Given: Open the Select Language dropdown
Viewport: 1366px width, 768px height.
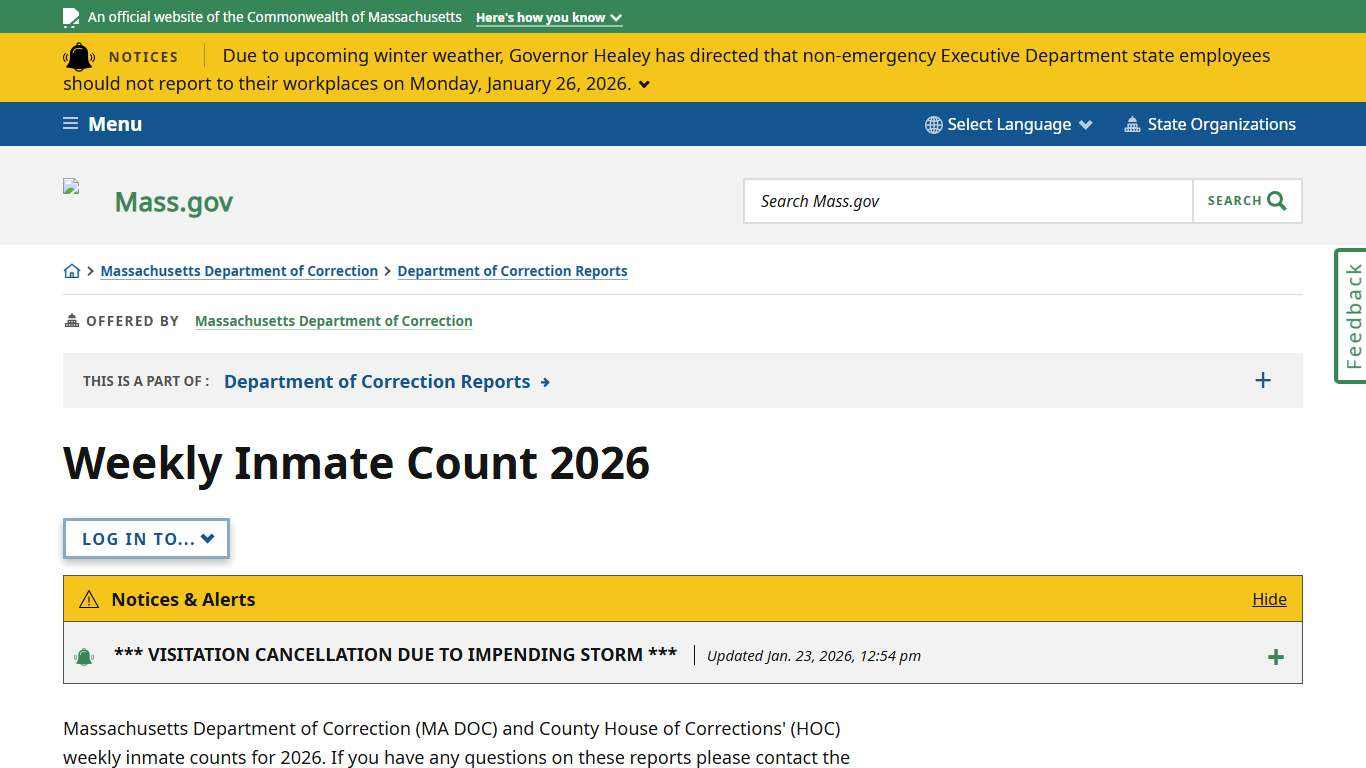Looking at the screenshot, I should [1009, 124].
